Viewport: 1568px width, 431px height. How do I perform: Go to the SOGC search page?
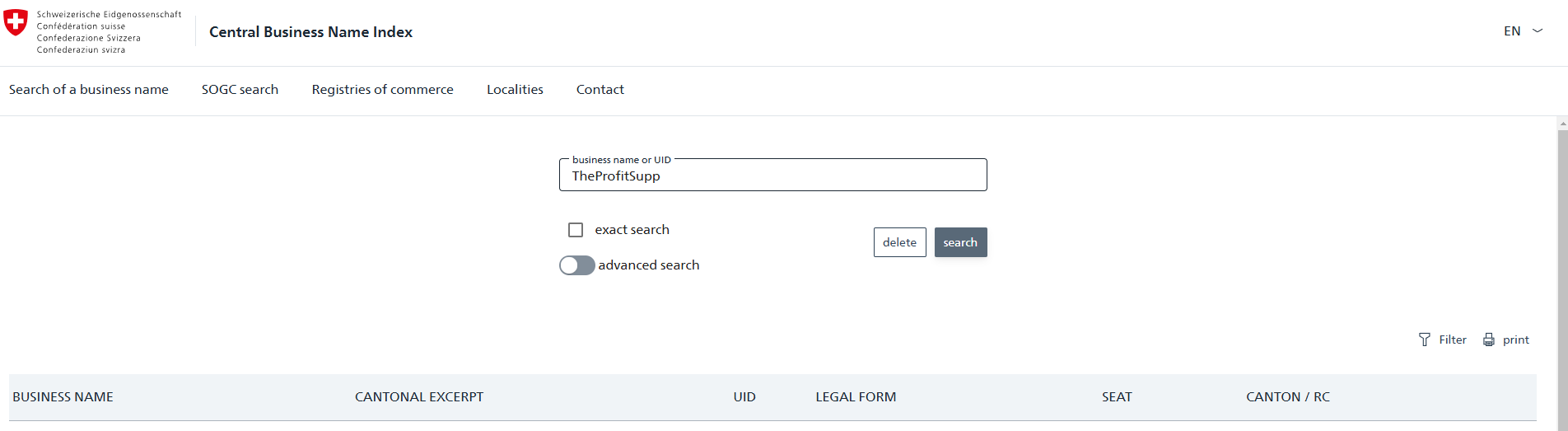[240, 90]
